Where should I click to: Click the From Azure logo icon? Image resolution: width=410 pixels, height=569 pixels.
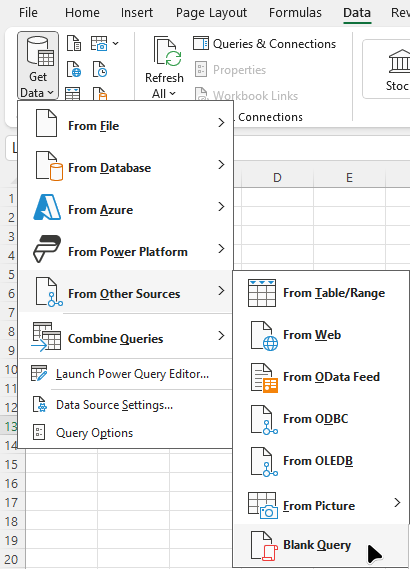47,207
